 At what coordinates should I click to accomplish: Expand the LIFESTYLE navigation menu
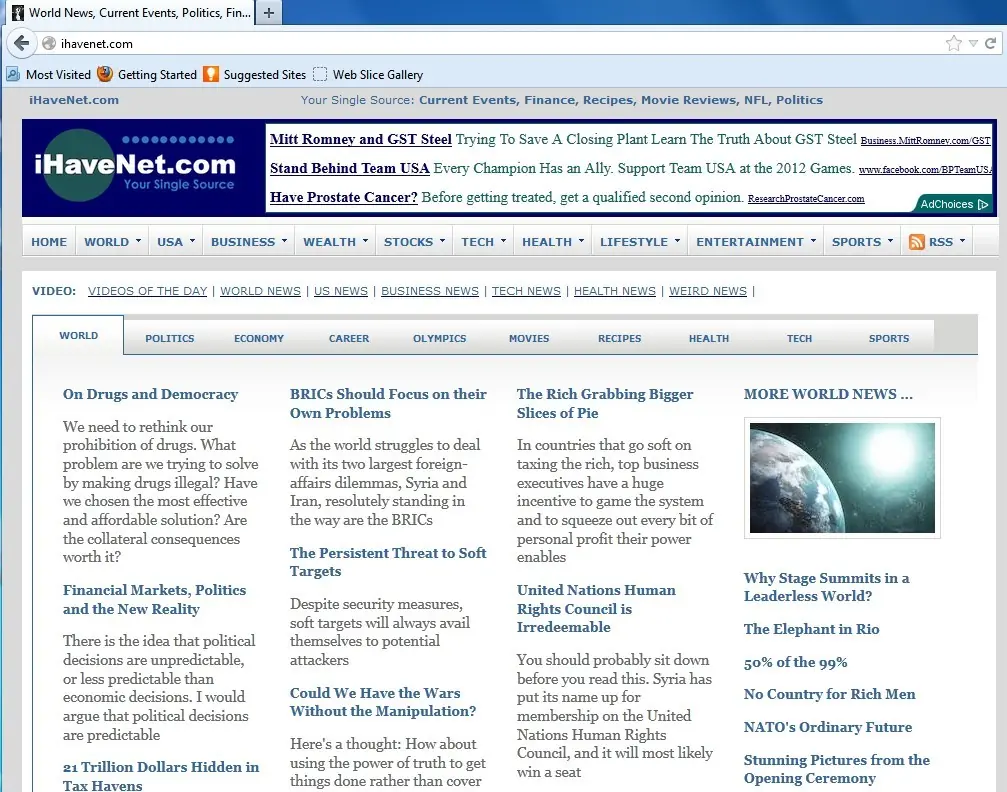(x=639, y=242)
